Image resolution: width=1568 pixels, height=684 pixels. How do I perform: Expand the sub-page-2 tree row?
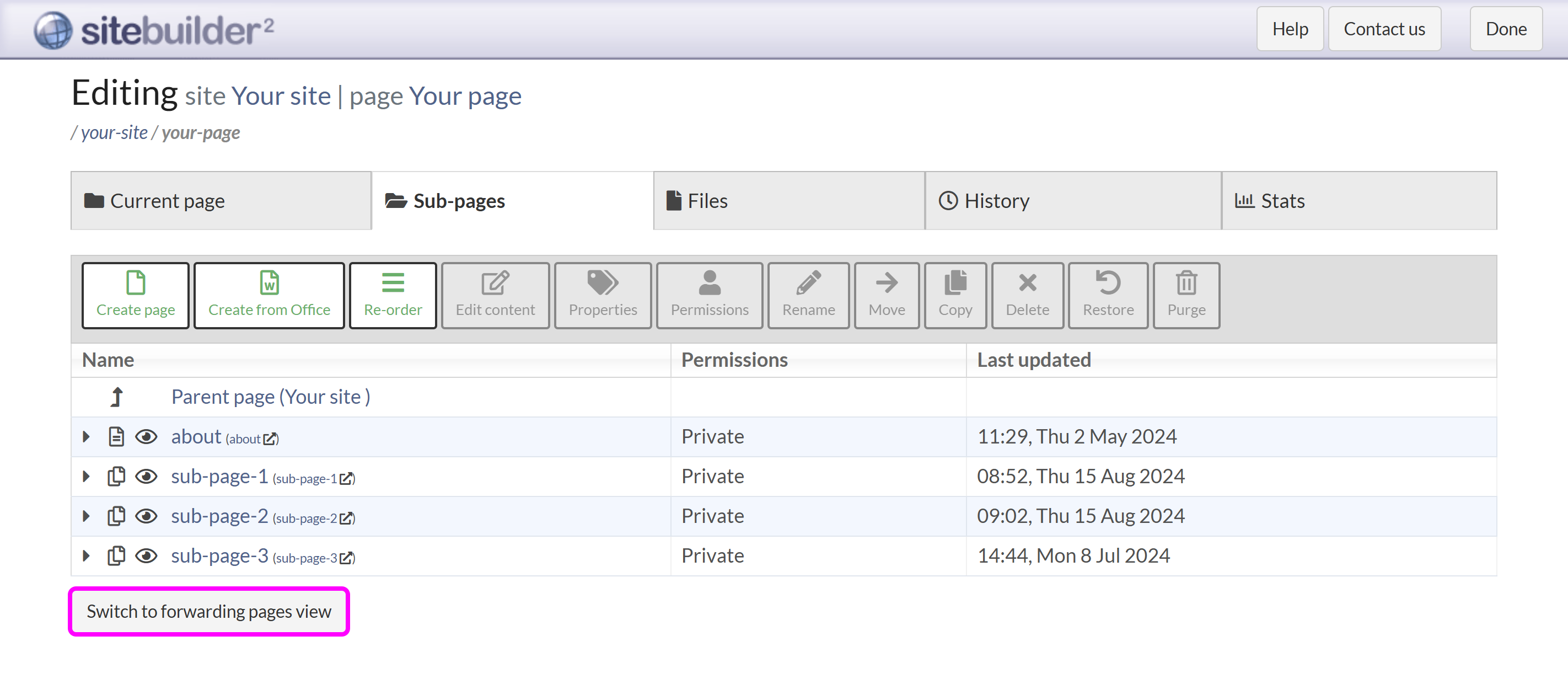click(87, 516)
